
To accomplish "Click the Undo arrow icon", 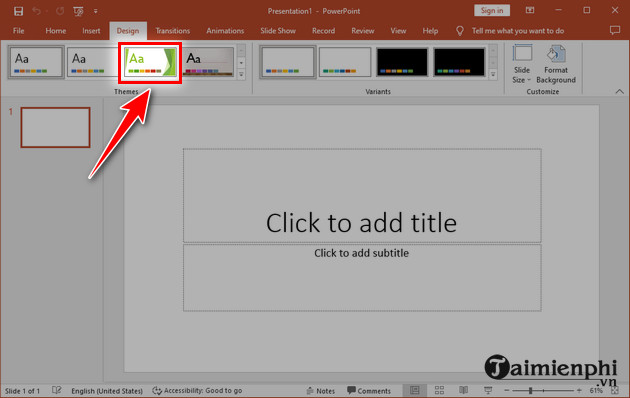I will coord(37,11).
